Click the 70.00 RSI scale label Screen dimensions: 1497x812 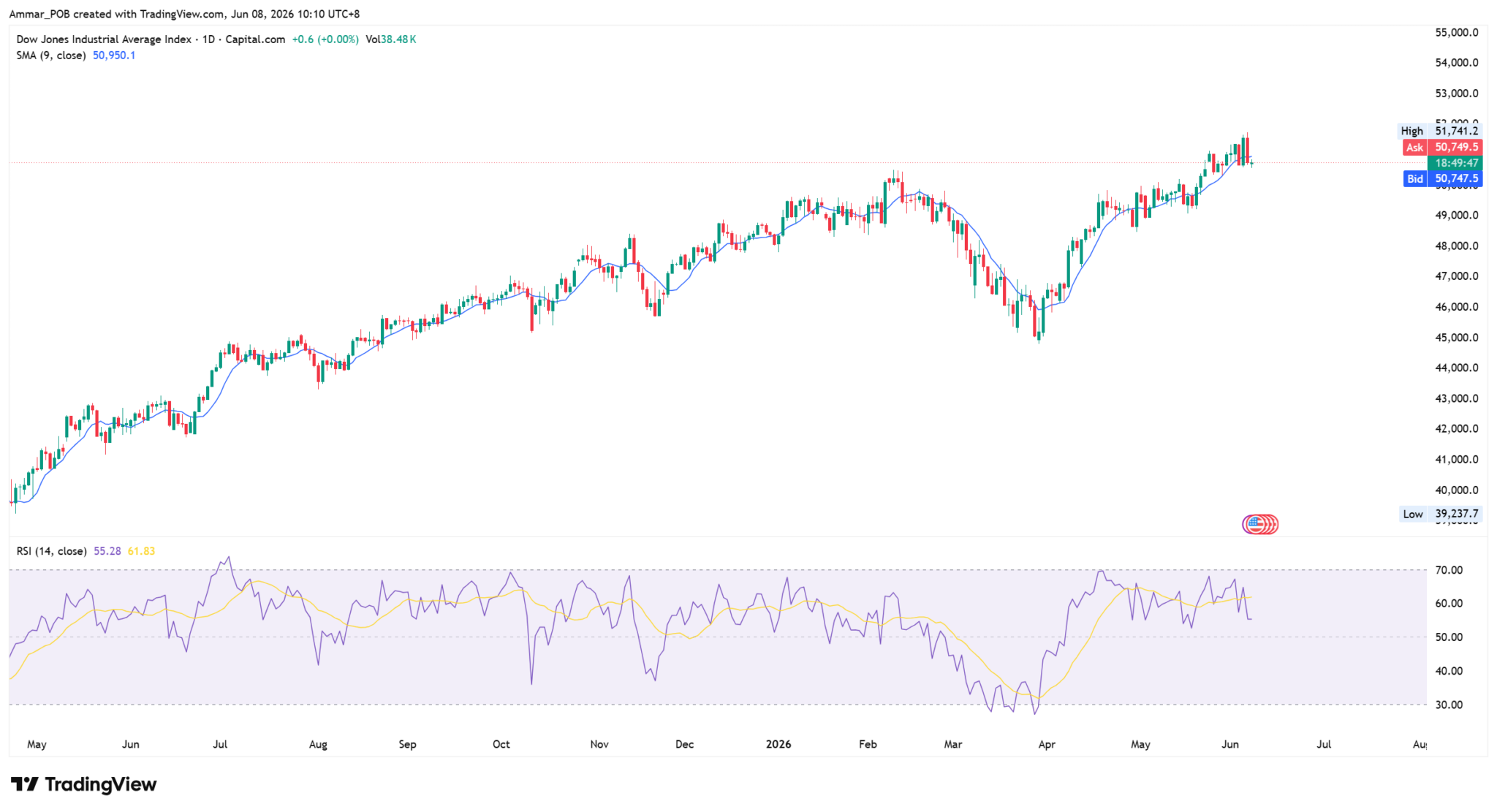pos(1449,570)
